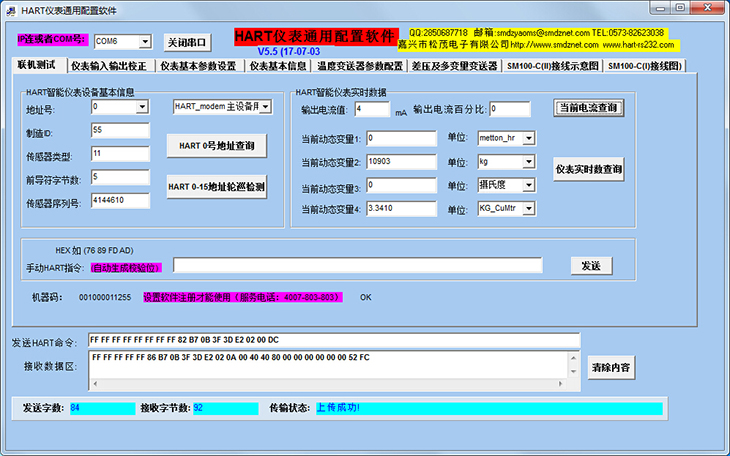Select the 温度变送器参数配置 tab

point(359,66)
